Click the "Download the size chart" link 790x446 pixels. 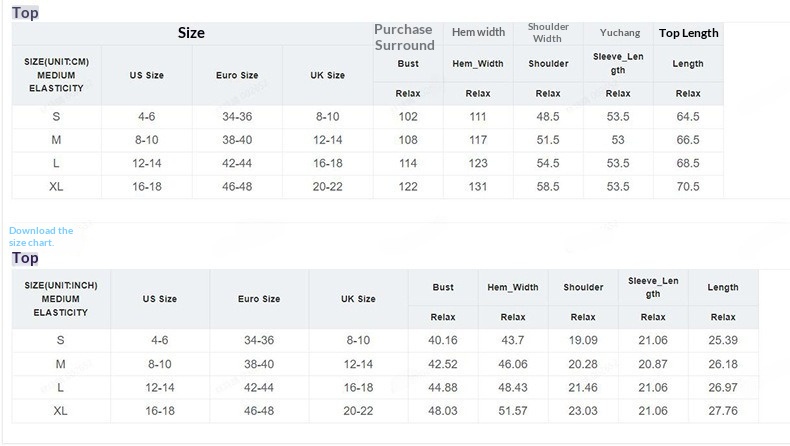click(x=40, y=236)
